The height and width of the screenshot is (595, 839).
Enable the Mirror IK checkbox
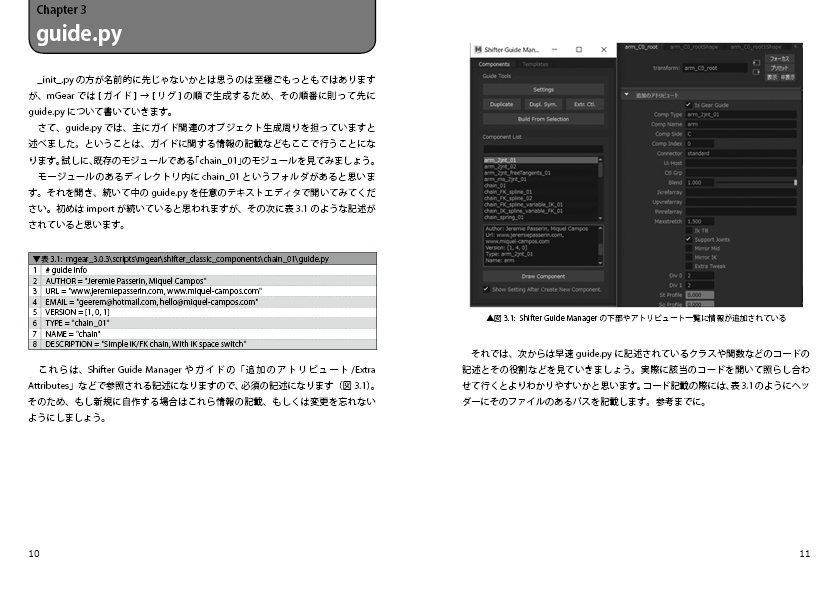[689, 257]
